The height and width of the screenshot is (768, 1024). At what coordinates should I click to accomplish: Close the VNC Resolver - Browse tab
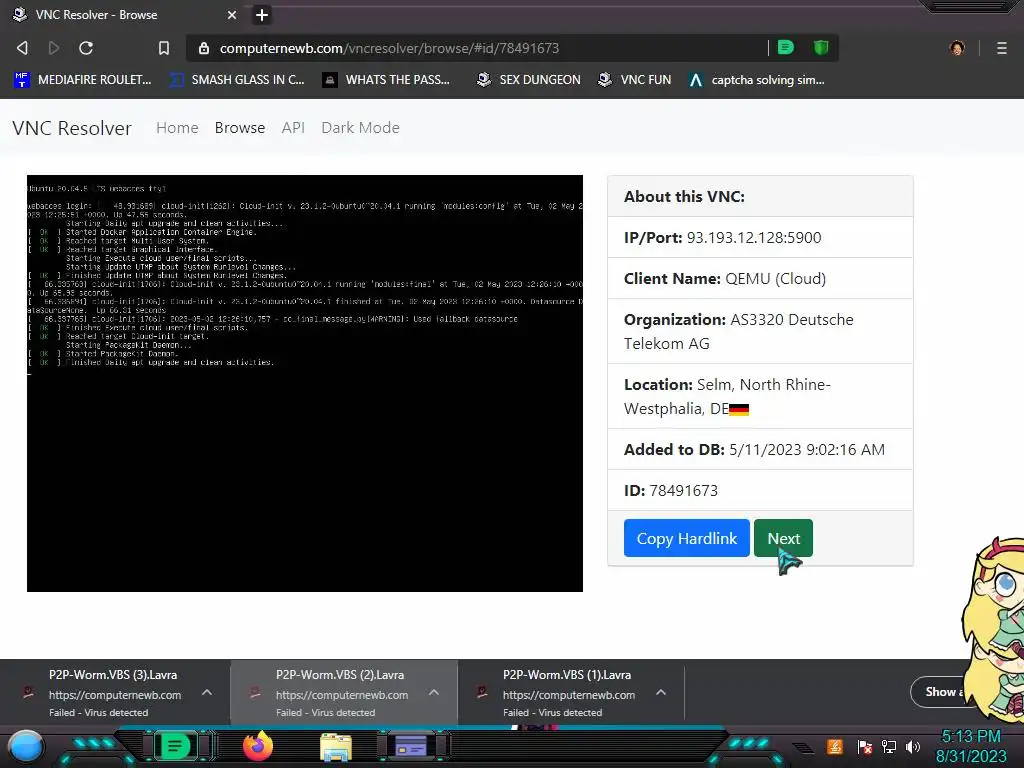click(x=232, y=15)
